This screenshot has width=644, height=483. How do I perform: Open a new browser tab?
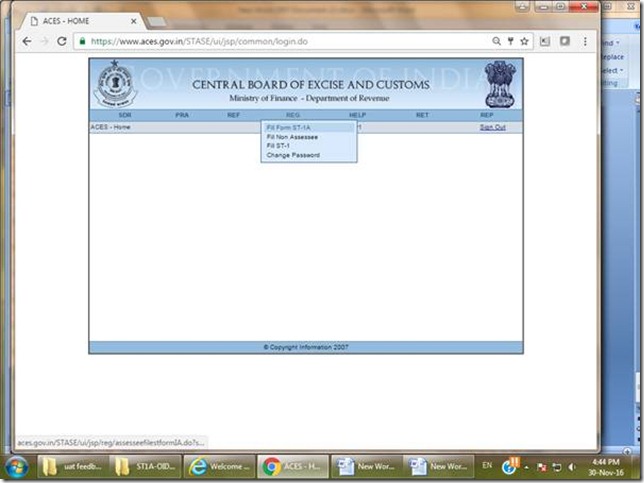[156, 22]
